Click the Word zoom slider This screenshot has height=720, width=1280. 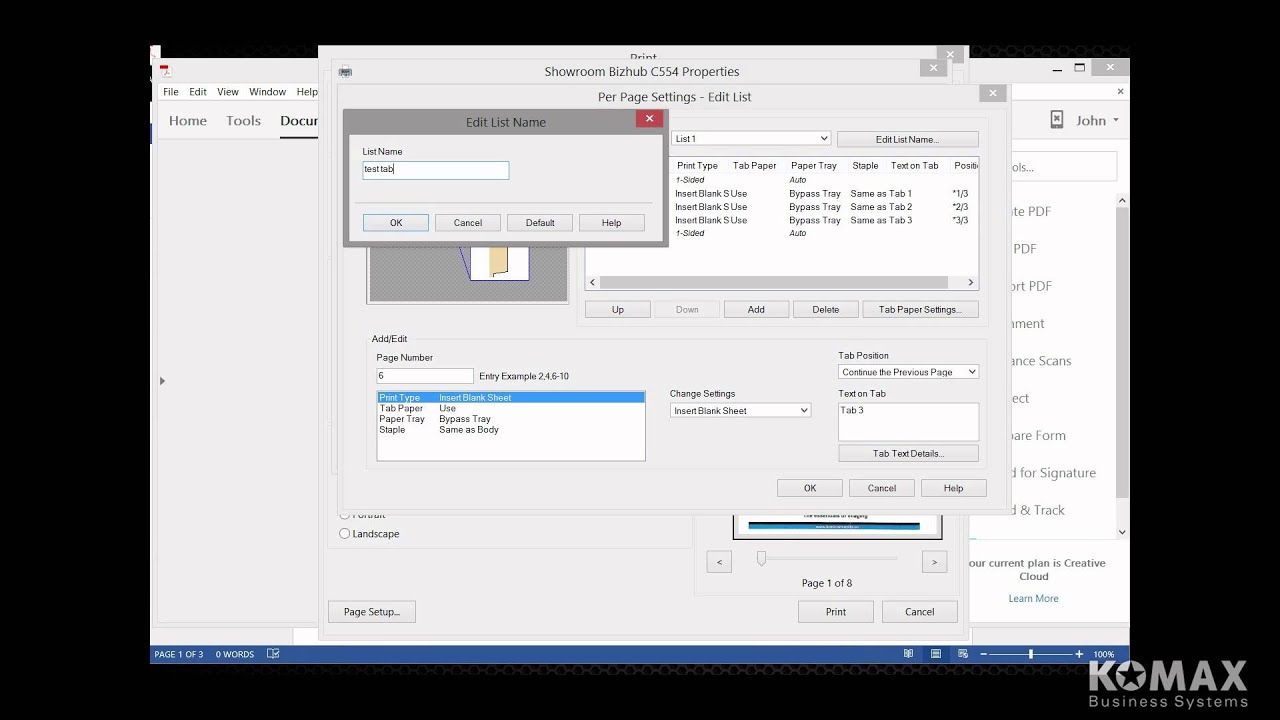coord(1031,654)
